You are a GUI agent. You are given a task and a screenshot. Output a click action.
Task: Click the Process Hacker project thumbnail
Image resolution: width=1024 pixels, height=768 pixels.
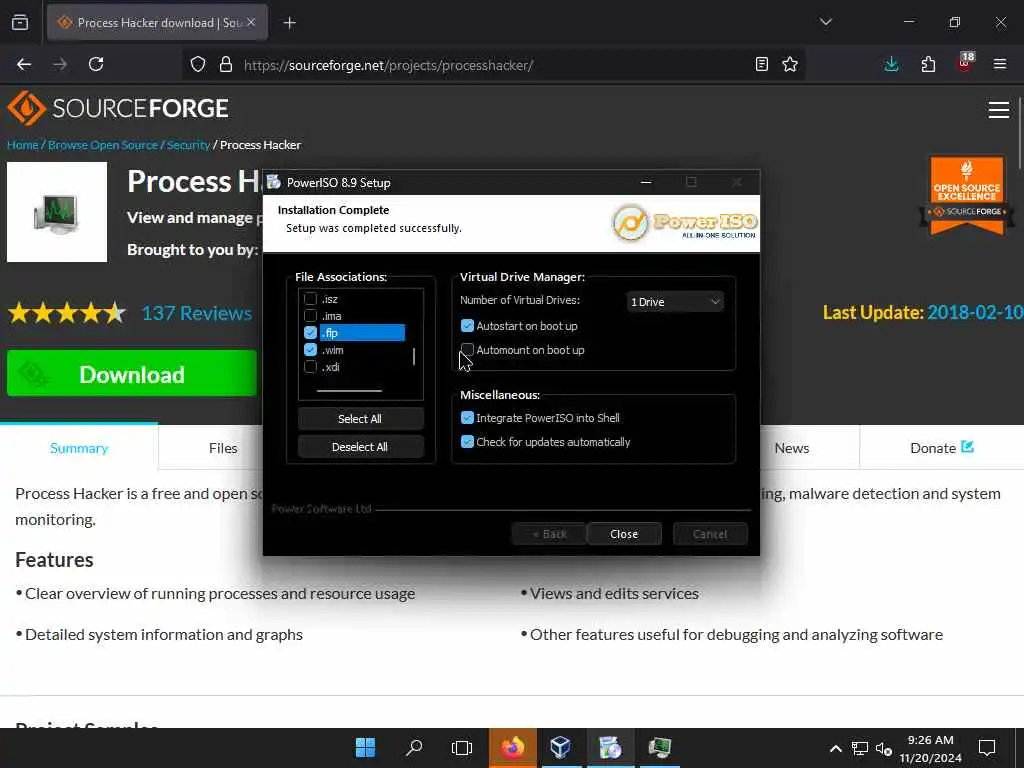point(57,212)
